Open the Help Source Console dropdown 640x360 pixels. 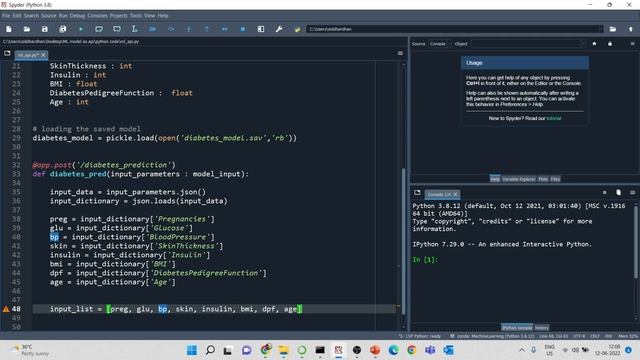[440, 44]
